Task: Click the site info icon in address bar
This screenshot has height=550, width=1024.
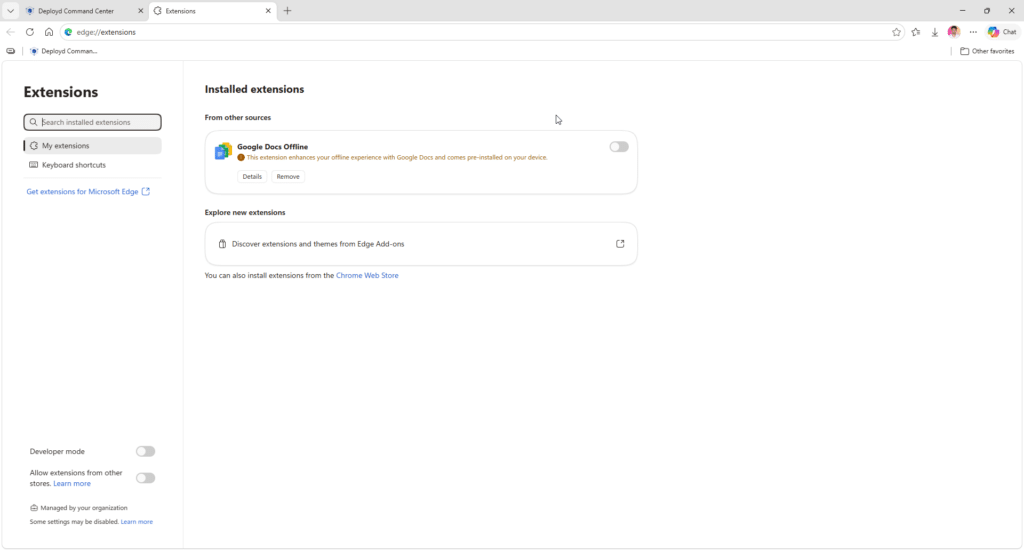Action: pyautogui.click(x=69, y=32)
